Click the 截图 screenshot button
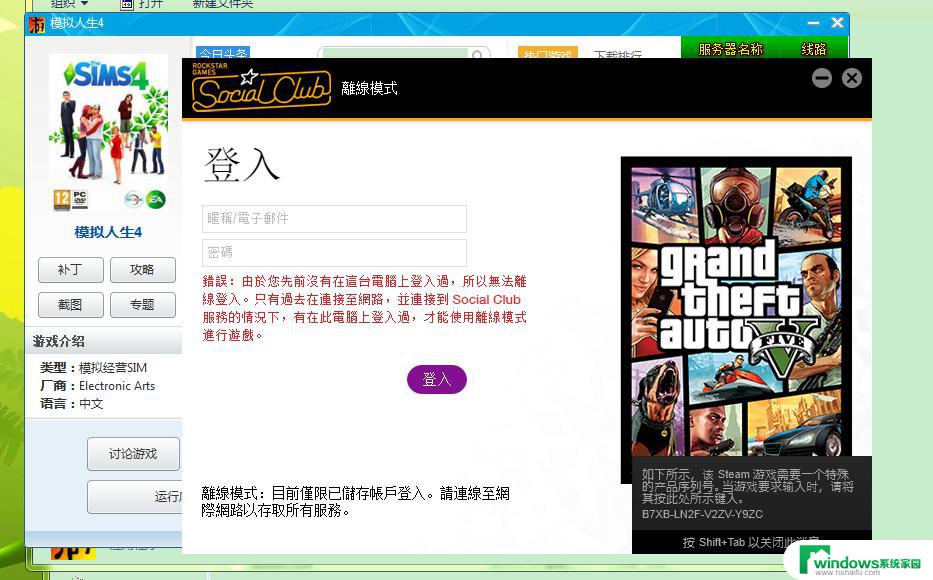Screen dimensions: 933x580 [71, 305]
